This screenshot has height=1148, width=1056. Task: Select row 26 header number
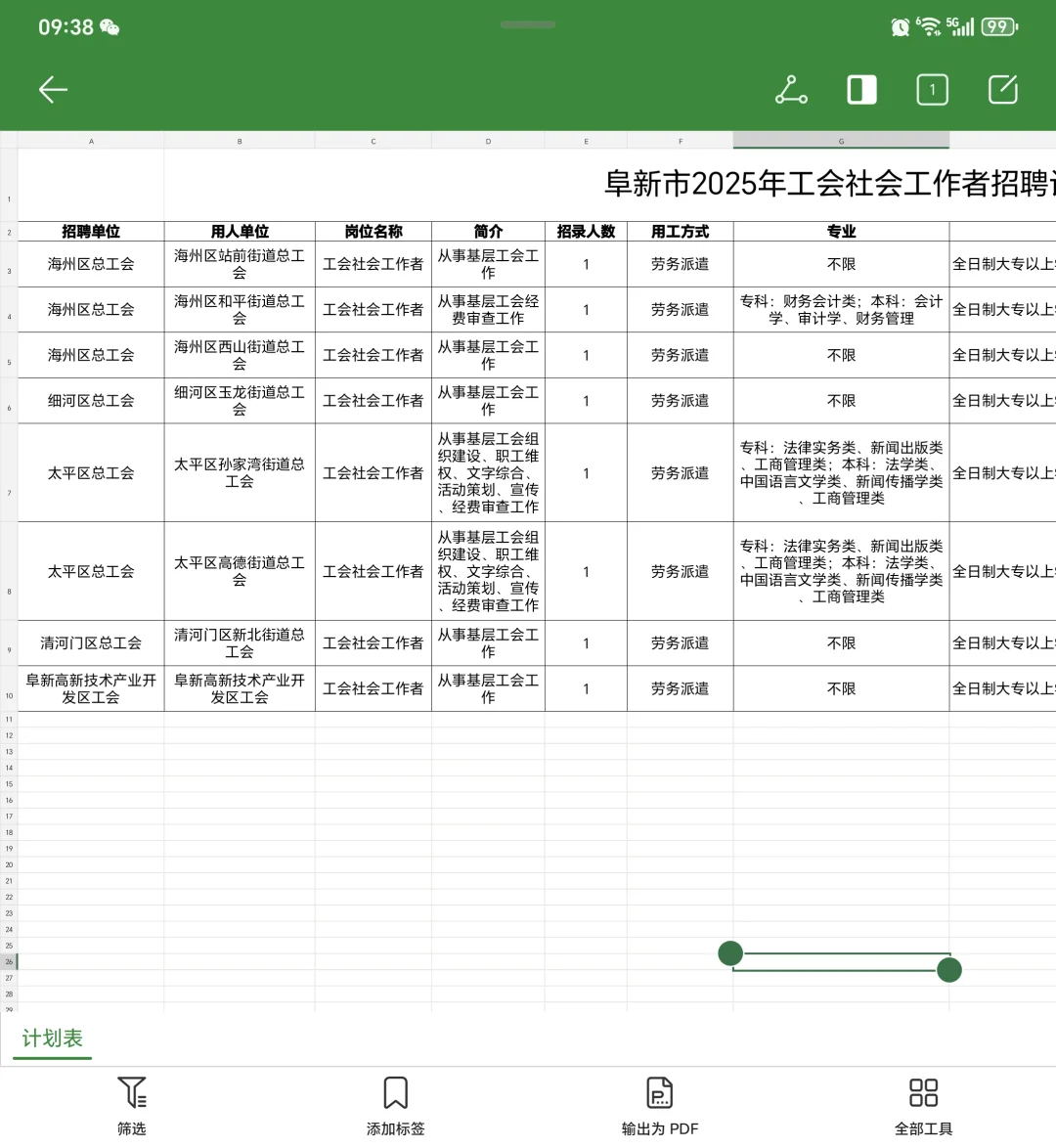point(9,961)
